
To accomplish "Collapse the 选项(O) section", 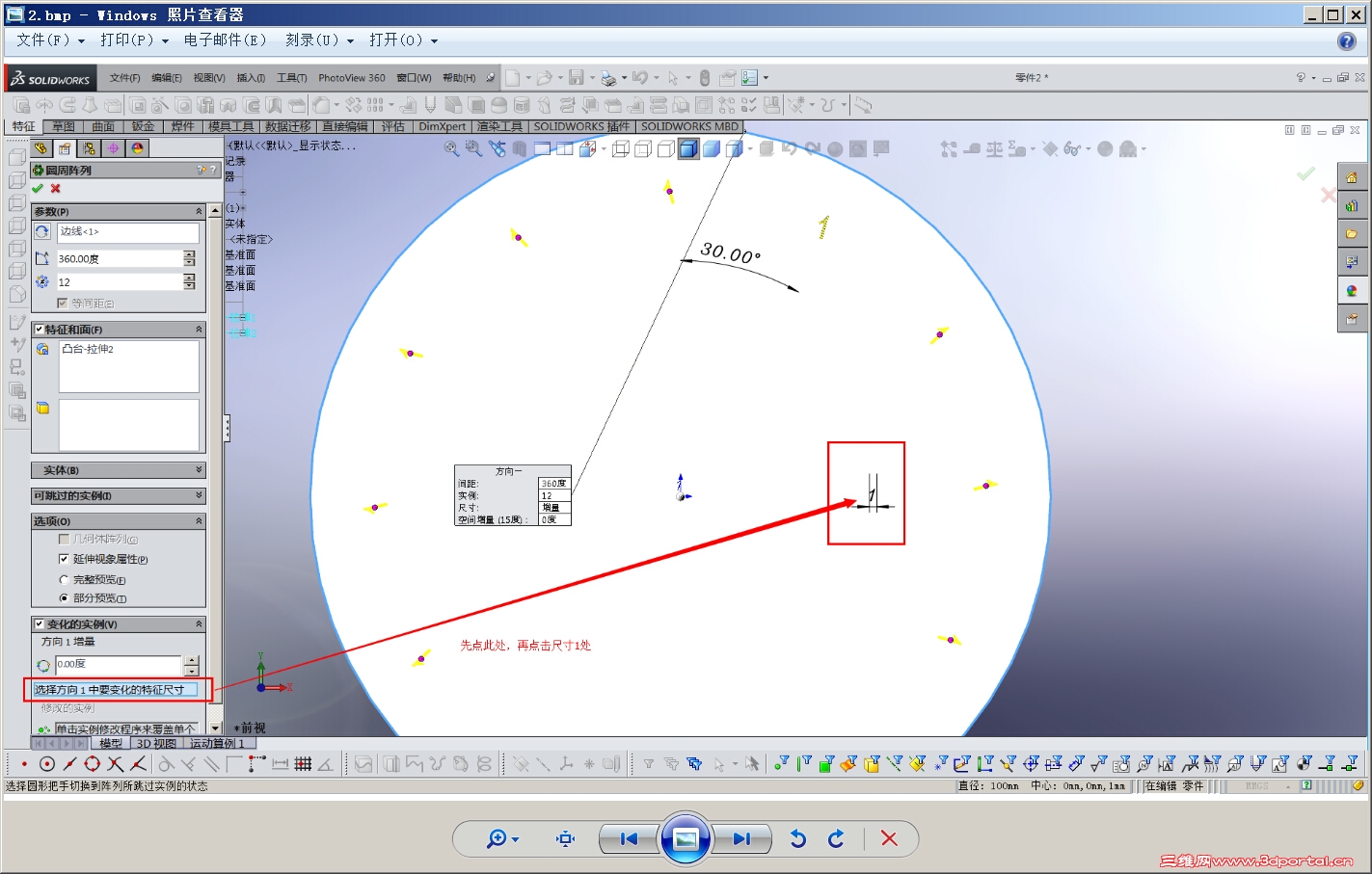I will click(200, 520).
